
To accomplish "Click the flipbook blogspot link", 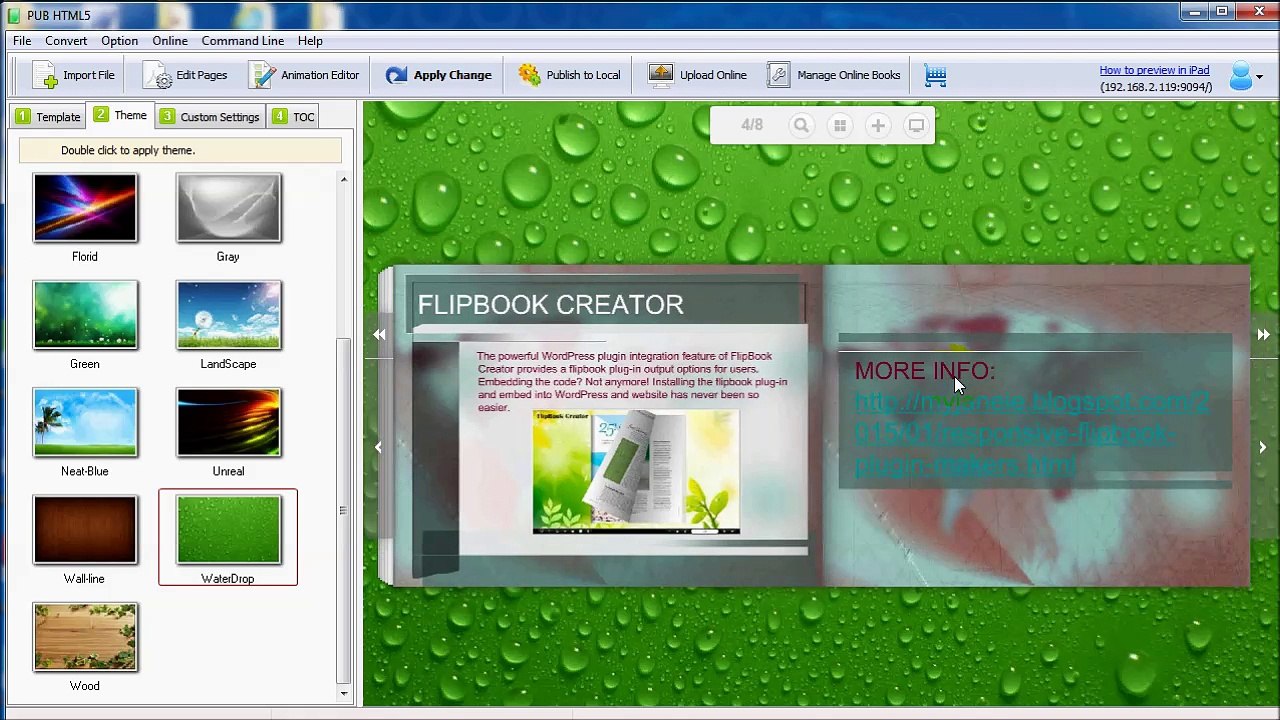I will [1032, 434].
